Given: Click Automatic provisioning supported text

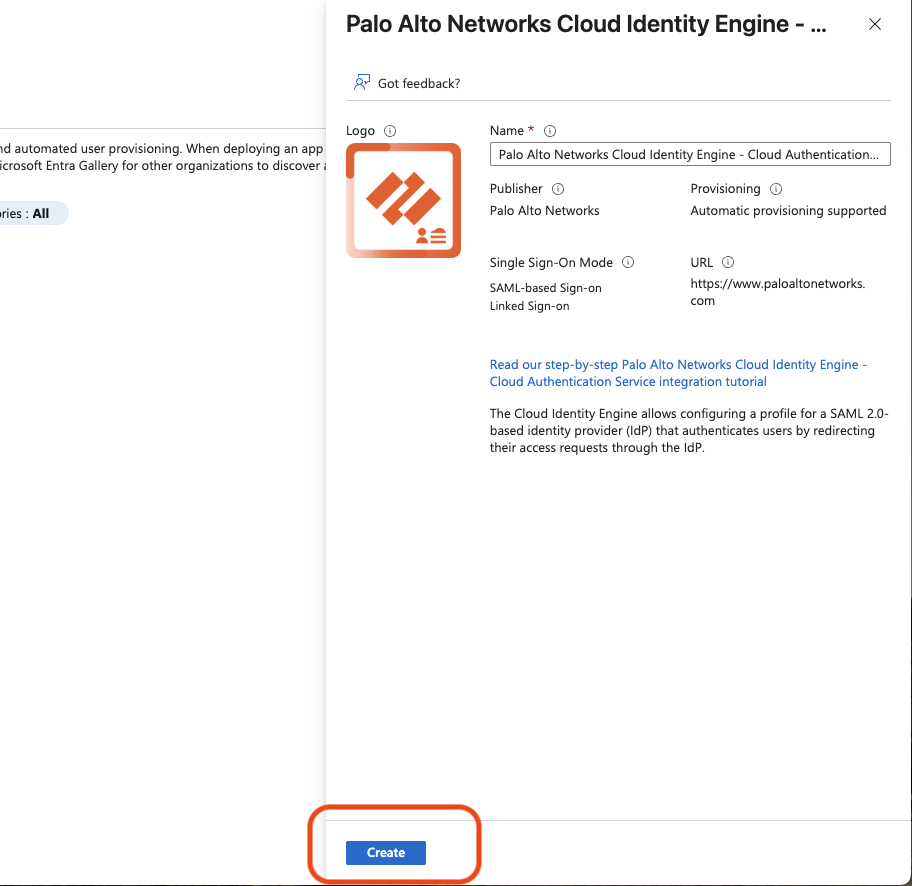Looking at the screenshot, I should [x=788, y=211].
